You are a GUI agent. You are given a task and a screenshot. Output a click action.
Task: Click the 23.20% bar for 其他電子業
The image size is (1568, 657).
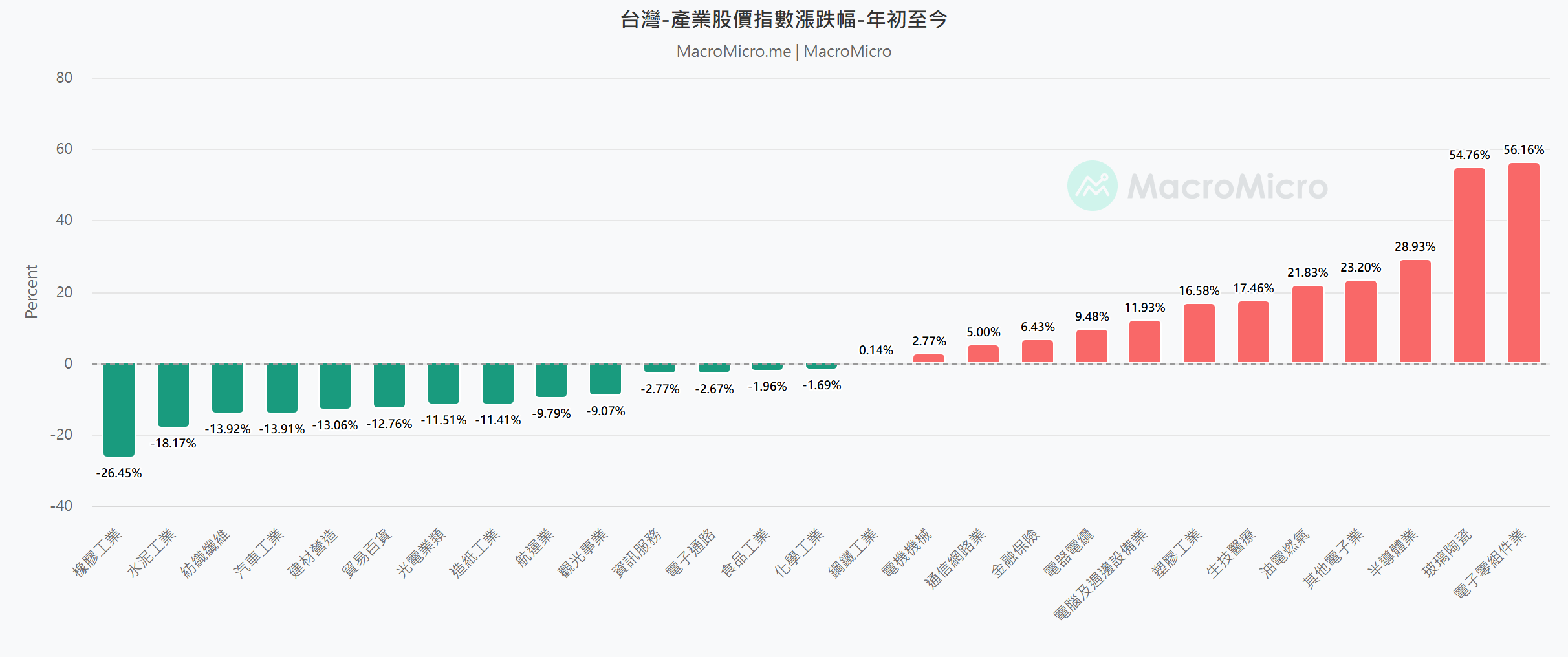[1360, 321]
